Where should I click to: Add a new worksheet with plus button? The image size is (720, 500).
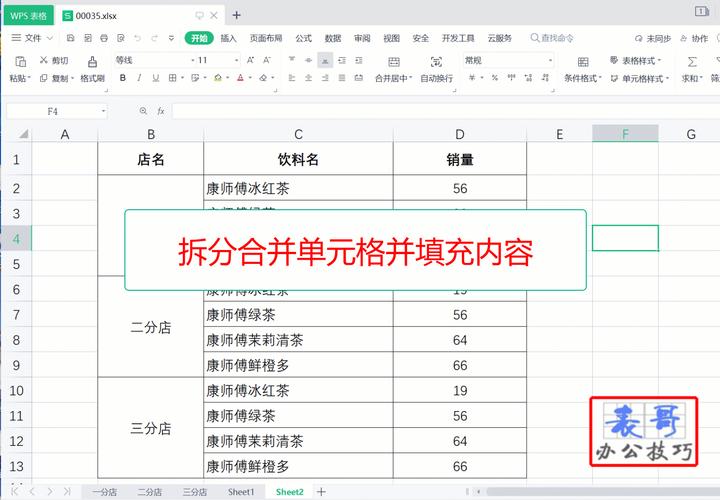click(x=321, y=492)
